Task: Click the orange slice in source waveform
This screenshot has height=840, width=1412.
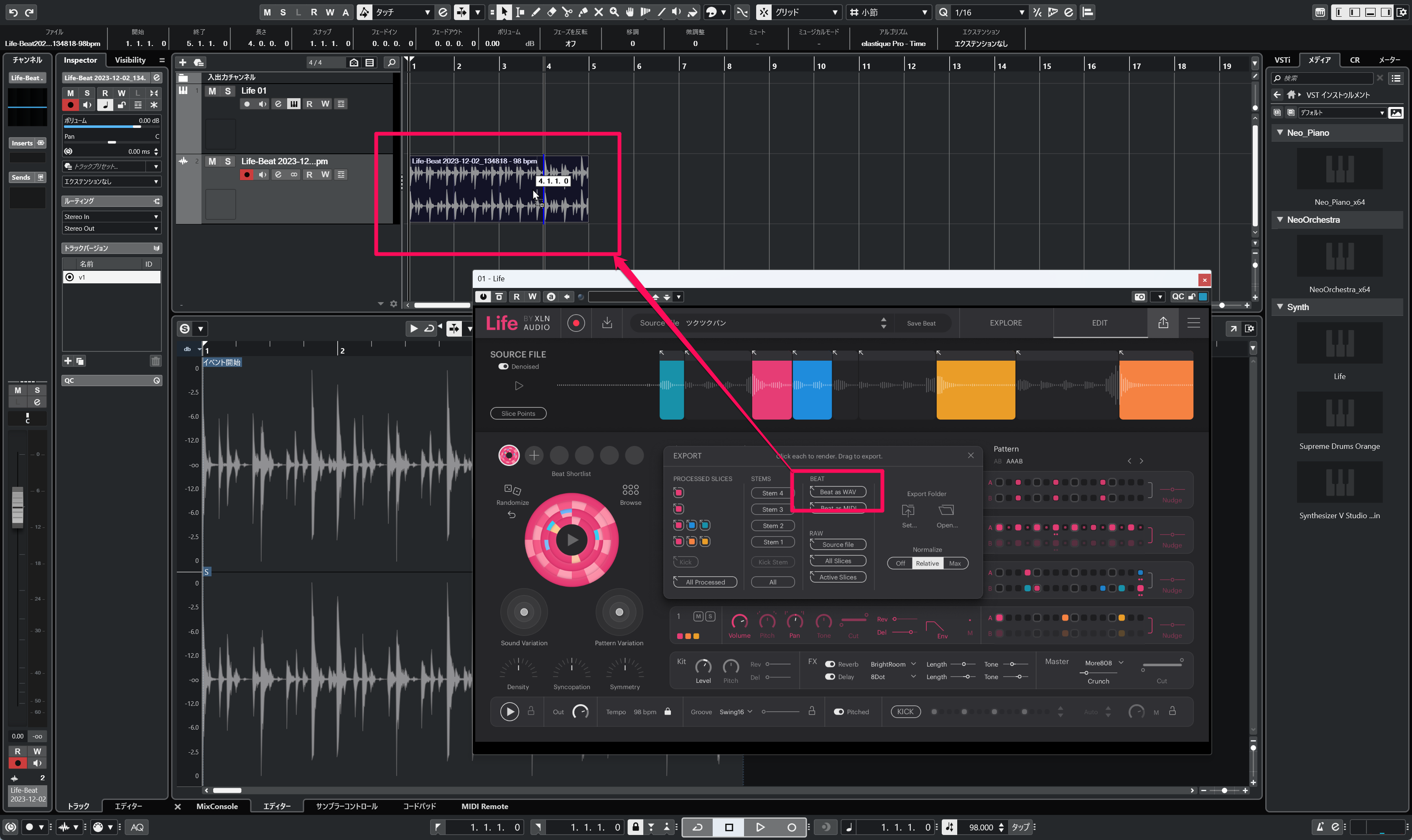Action: 1156,389
